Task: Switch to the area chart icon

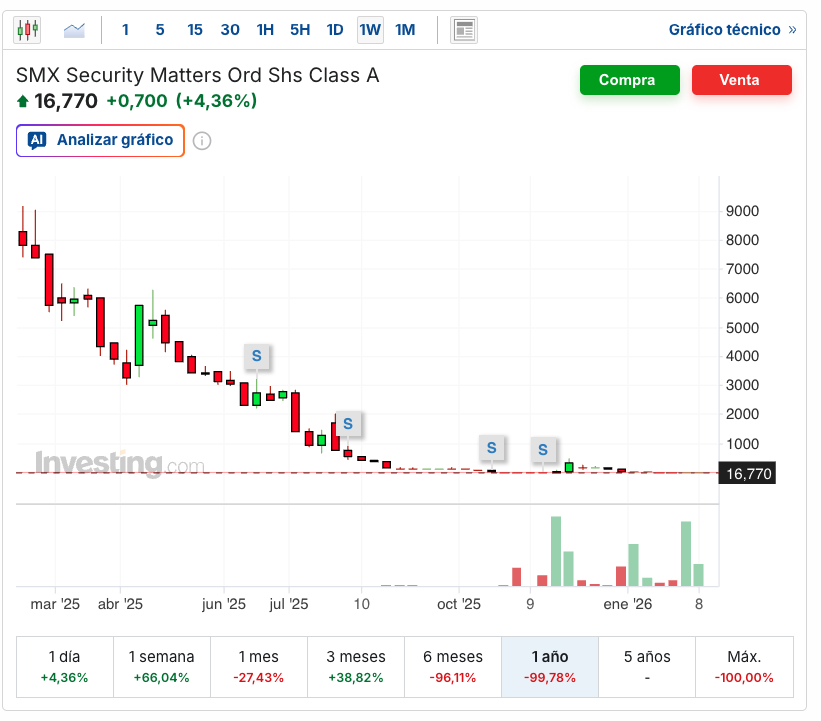Action: click(74, 30)
